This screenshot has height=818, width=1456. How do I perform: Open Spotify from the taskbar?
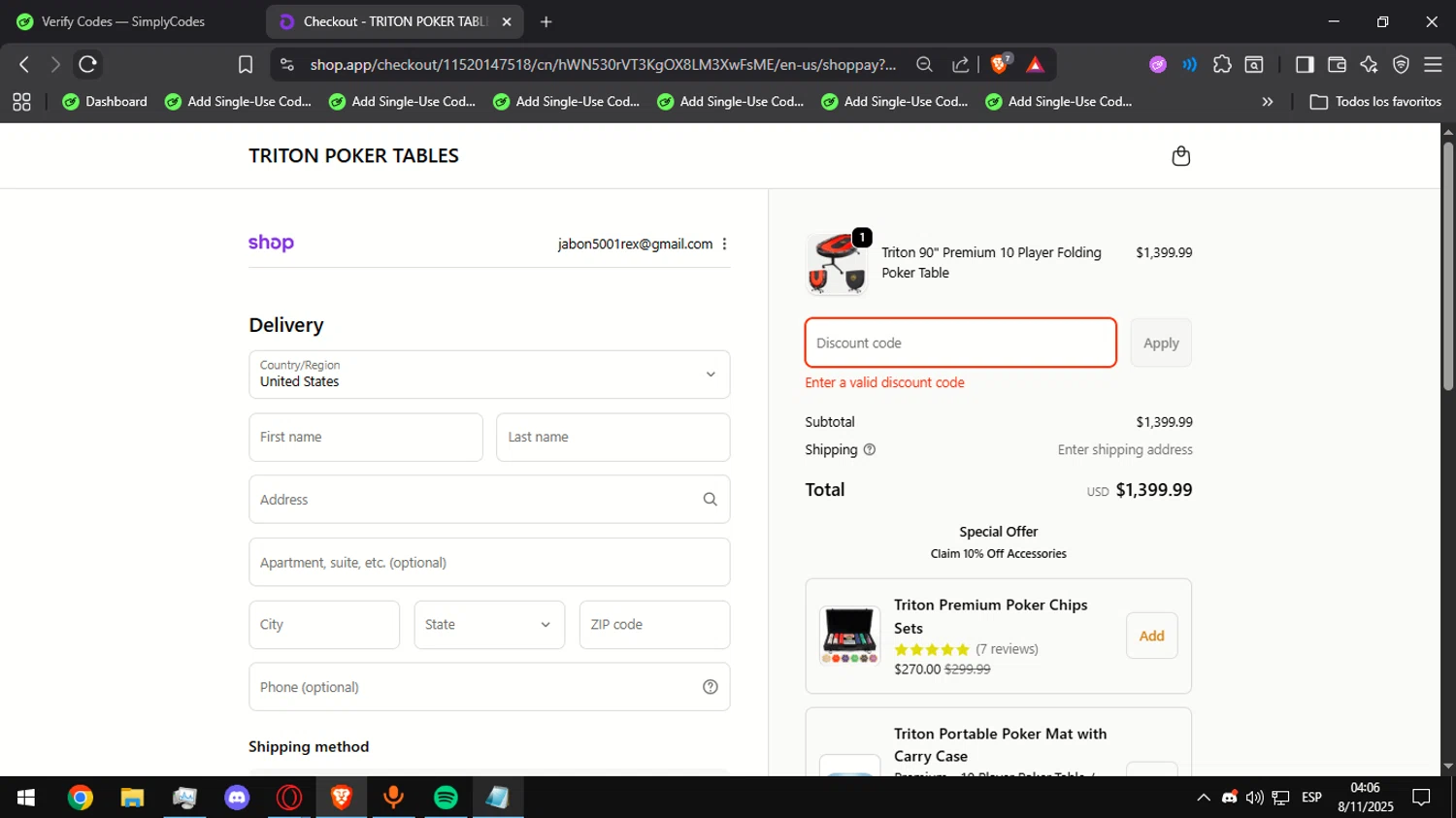click(x=446, y=798)
